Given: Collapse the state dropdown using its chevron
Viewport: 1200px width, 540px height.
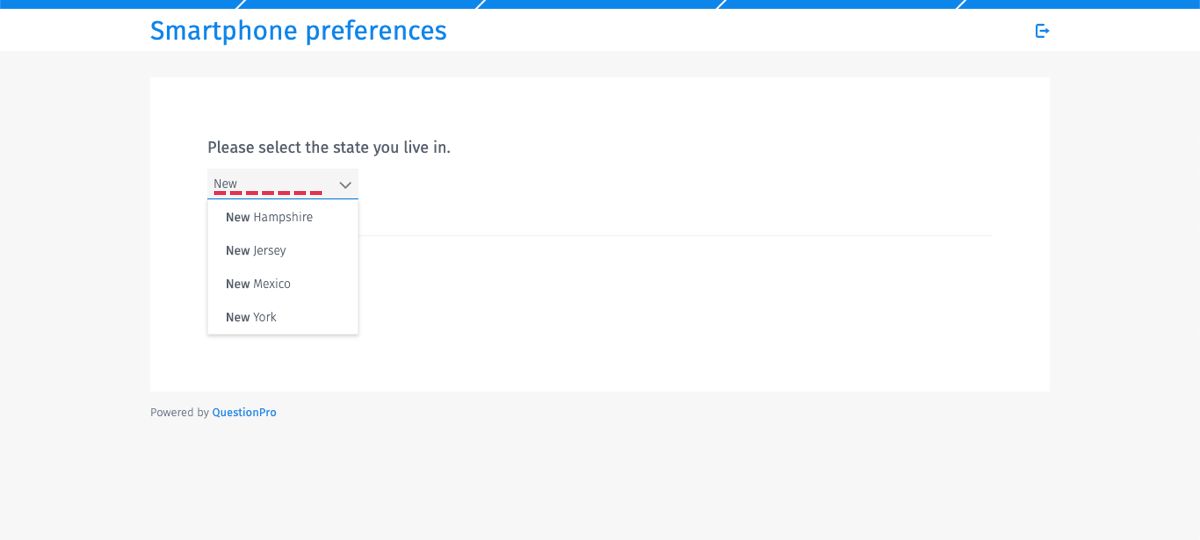Looking at the screenshot, I should point(345,185).
